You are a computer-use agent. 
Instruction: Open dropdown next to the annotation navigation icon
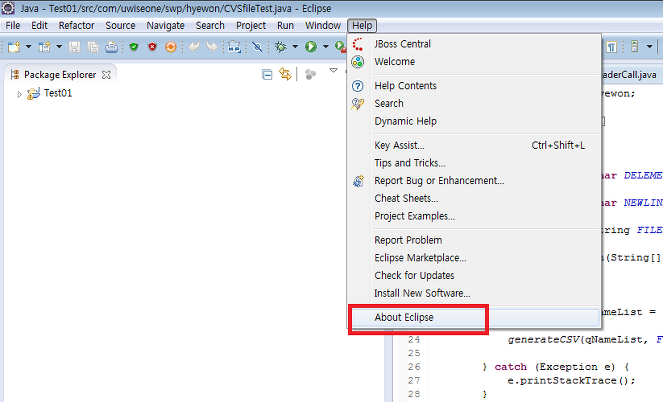(x=649, y=46)
